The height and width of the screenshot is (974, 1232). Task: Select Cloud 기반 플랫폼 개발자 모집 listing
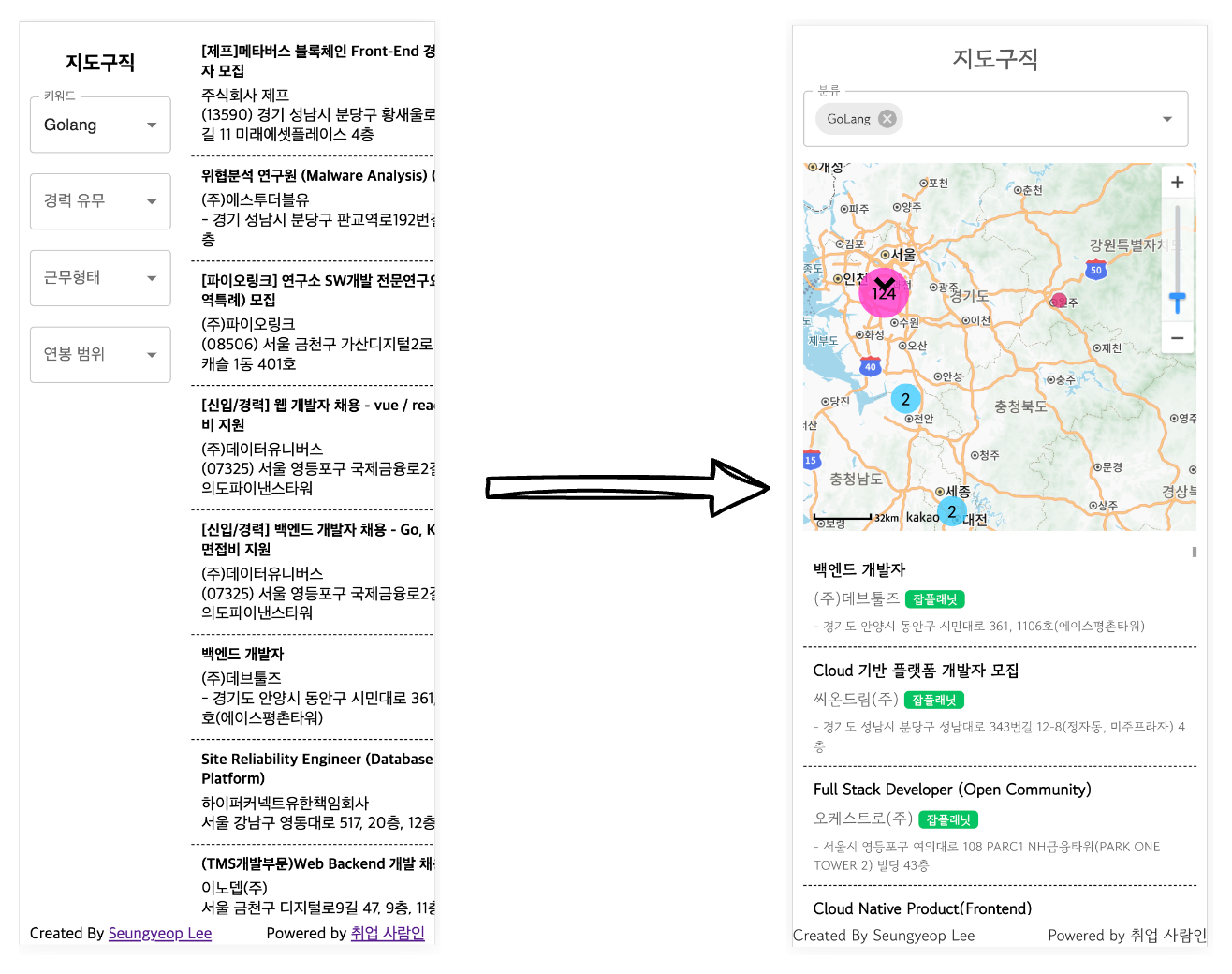tap(916, 671)
